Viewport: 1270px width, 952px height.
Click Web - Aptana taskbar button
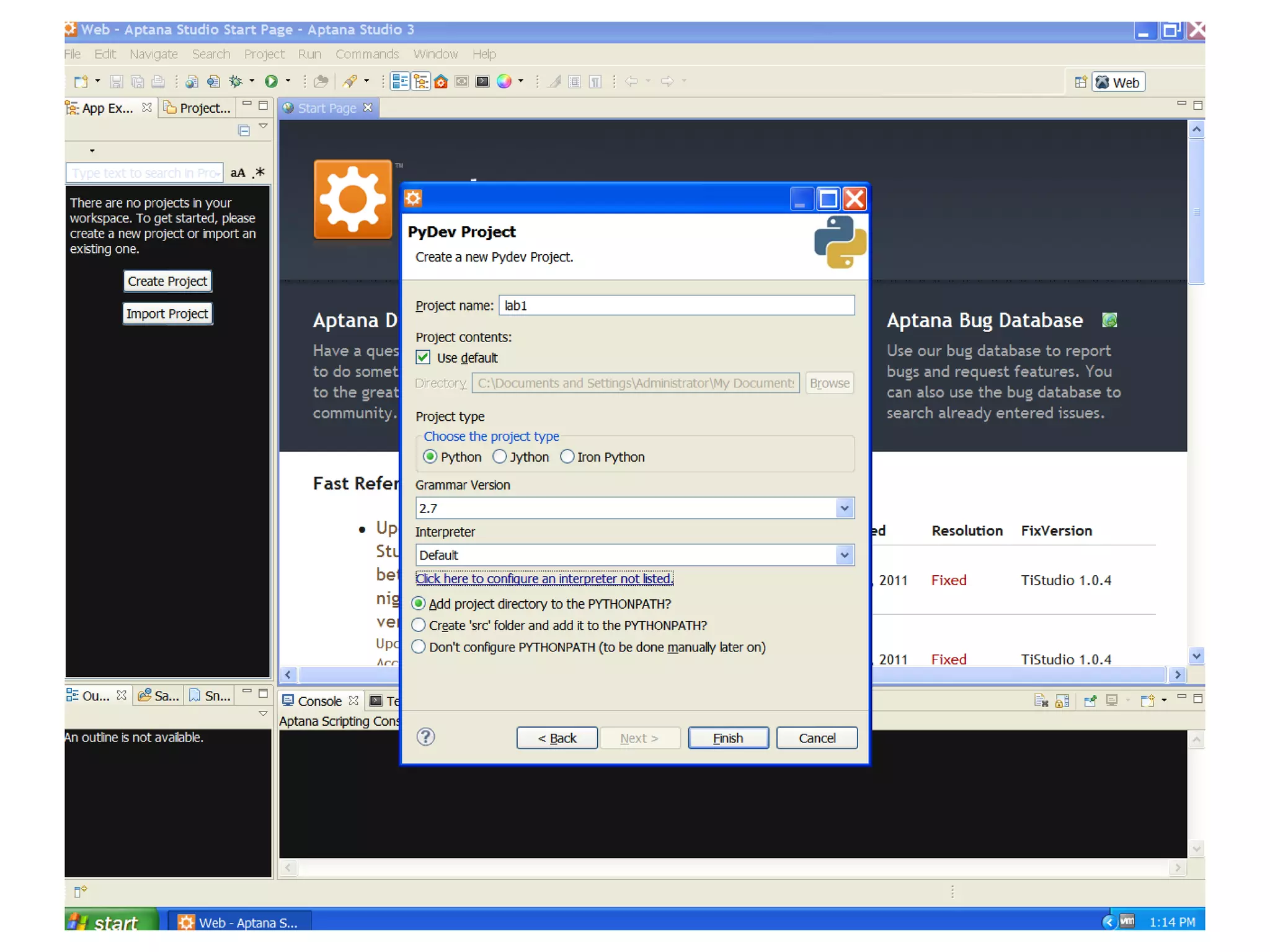239,922
